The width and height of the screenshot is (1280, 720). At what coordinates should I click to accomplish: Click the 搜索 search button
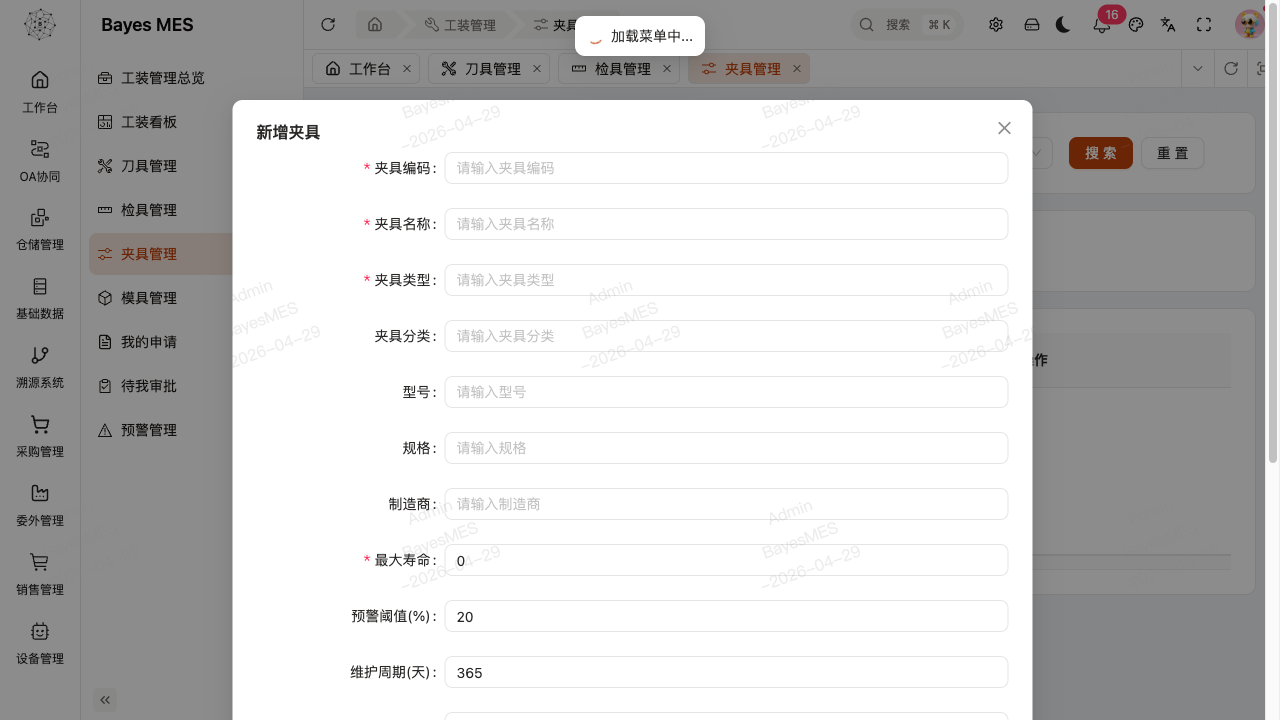pyautogui.click(x=1101, y=153)
